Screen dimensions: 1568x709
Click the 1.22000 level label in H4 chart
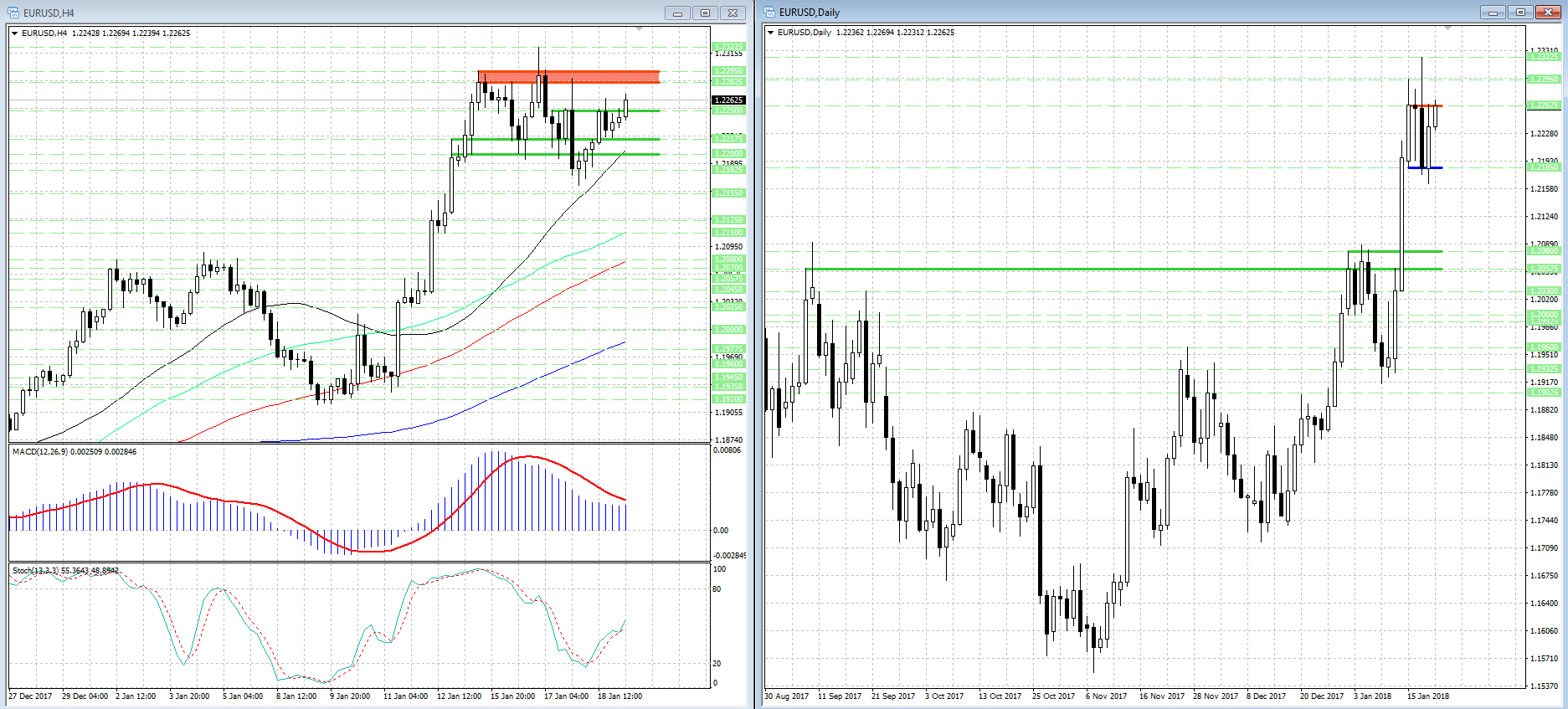(x=728, y=154)
